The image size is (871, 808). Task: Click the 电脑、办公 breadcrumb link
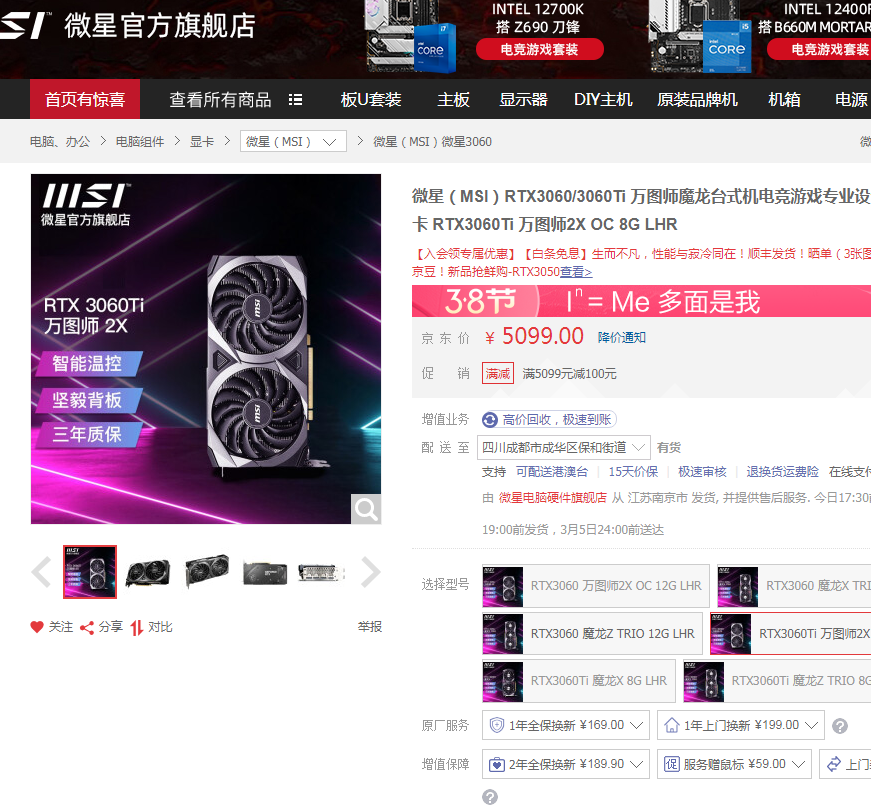[60, 142]
